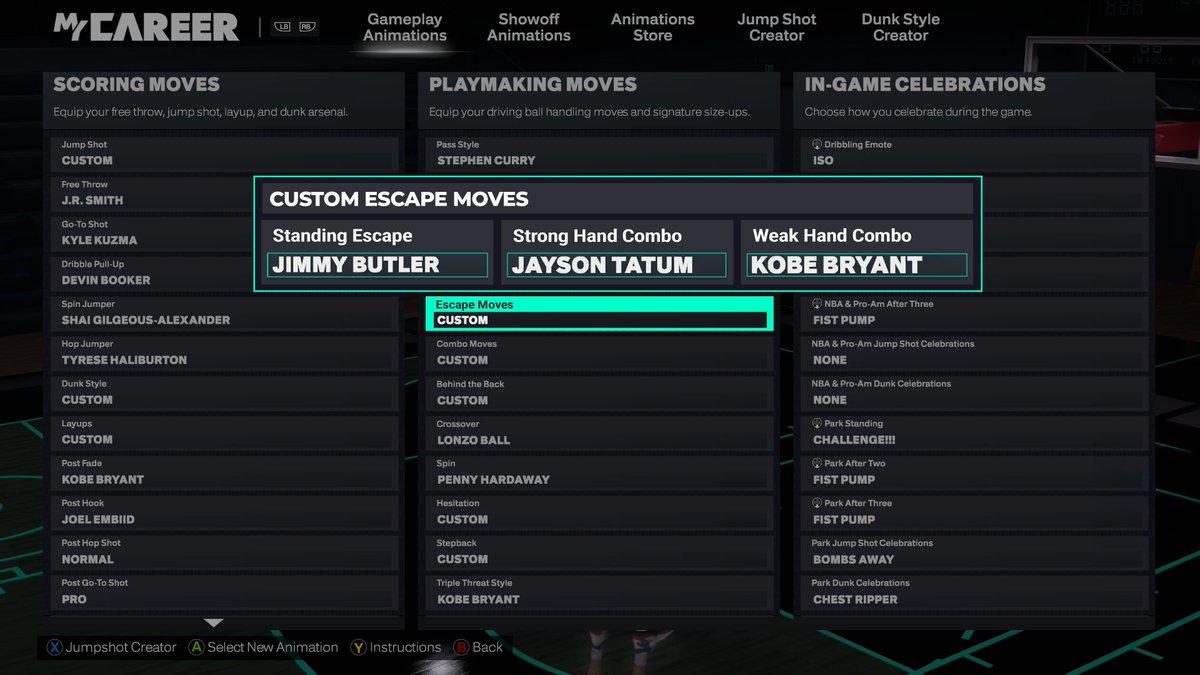Select the Spin Jumper Shai Gilgeous-Alexander row
The height and width of the screenshot is (675, 1200).
224,312
